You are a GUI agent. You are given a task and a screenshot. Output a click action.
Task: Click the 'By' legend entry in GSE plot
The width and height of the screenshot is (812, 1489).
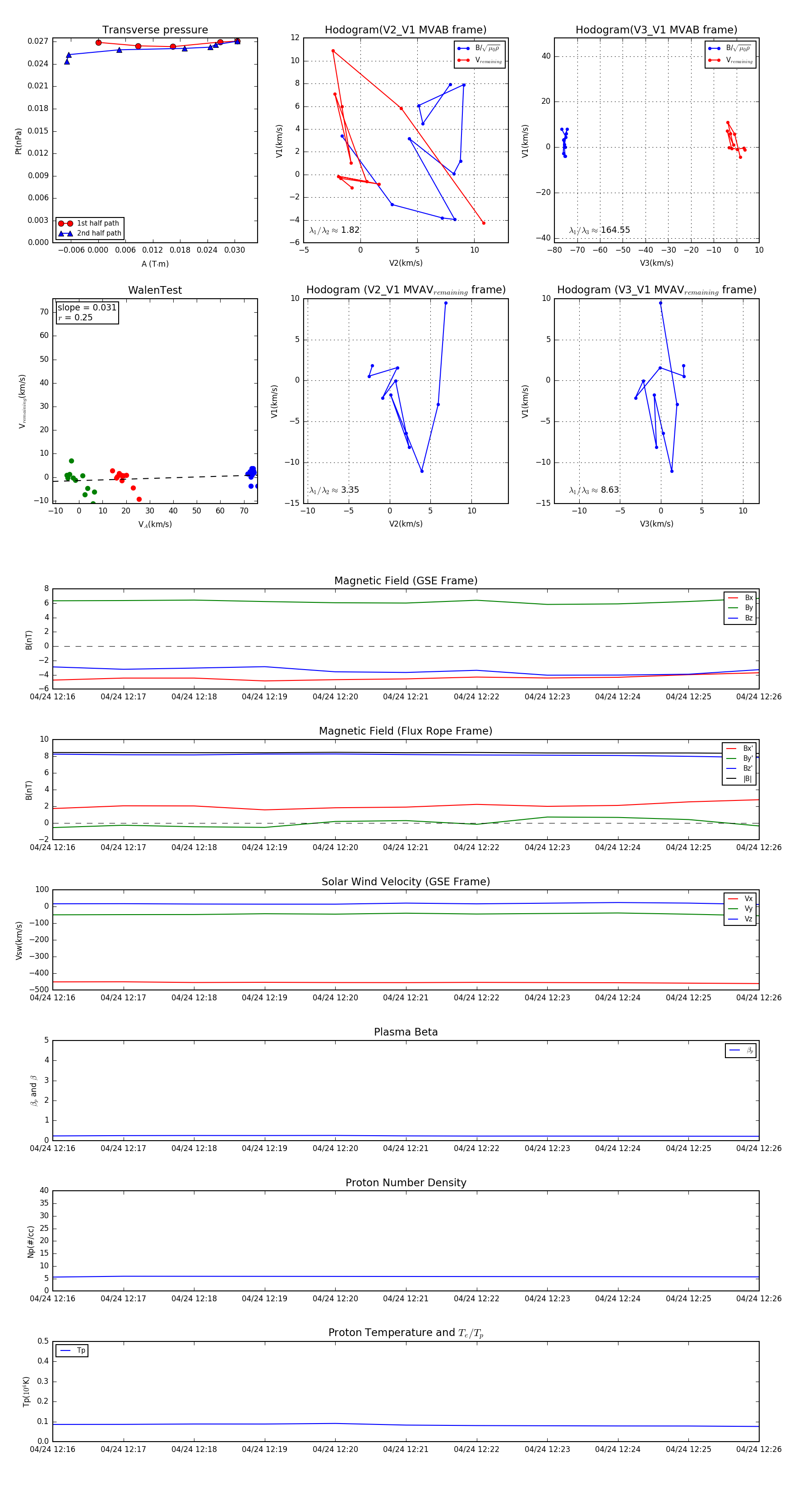coord(740,607)
